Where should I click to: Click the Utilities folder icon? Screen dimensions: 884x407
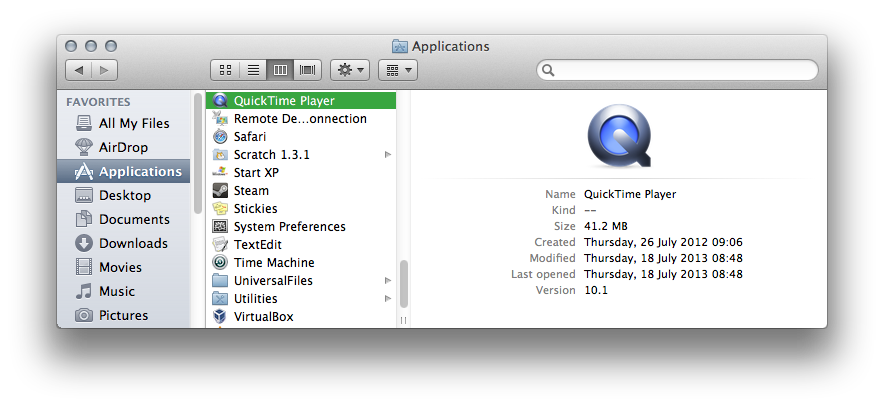[220, 299]
